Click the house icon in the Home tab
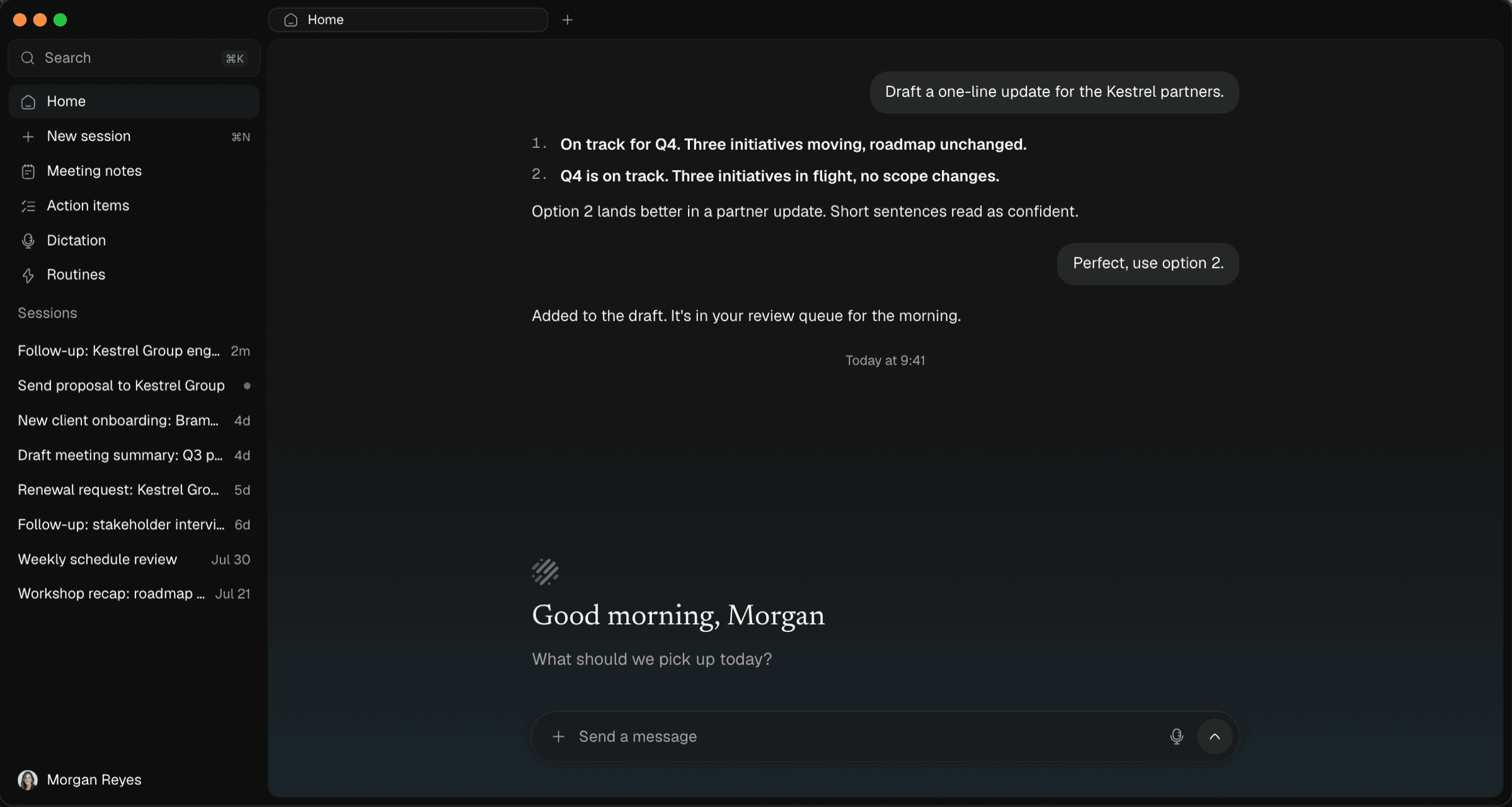The height and width of the screenshot is (807, 1512). coord(290,20)
